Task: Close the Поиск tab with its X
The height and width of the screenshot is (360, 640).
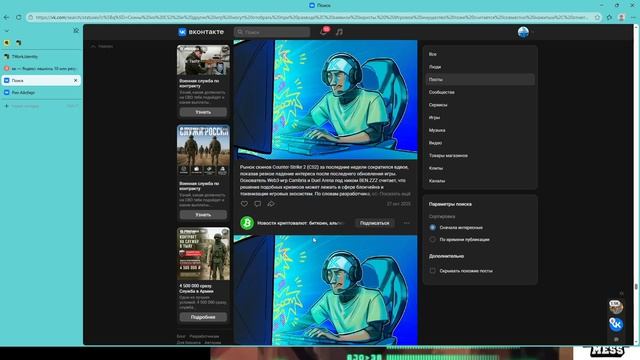Action: [x=76, y=80]
